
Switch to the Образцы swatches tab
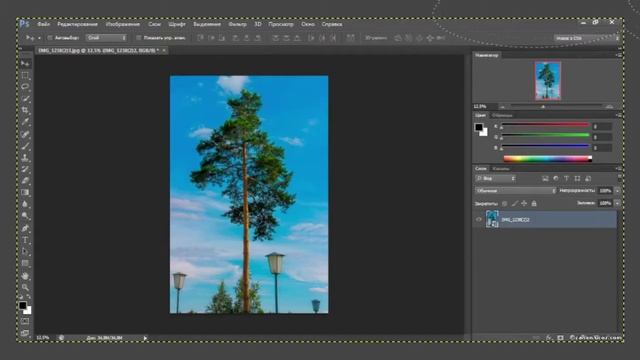[x=502, y=115]
